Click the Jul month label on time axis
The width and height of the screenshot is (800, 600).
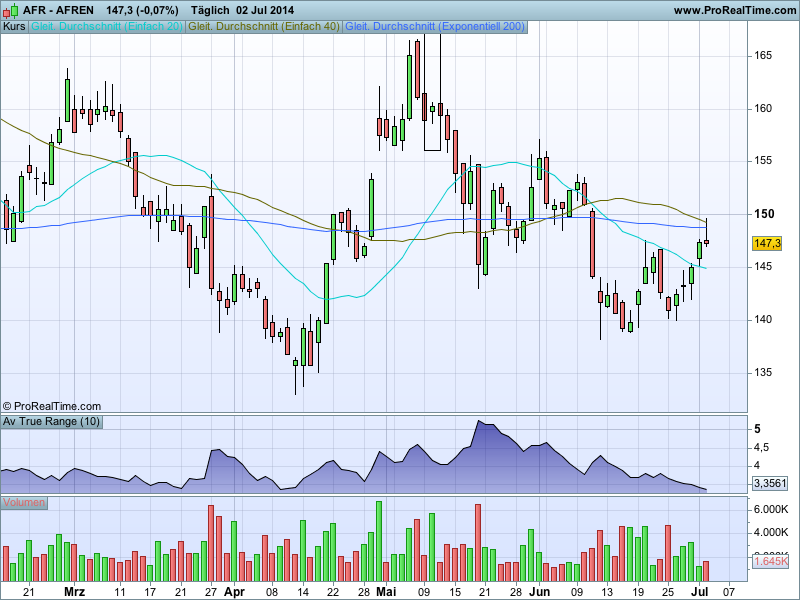pos(699,592)
